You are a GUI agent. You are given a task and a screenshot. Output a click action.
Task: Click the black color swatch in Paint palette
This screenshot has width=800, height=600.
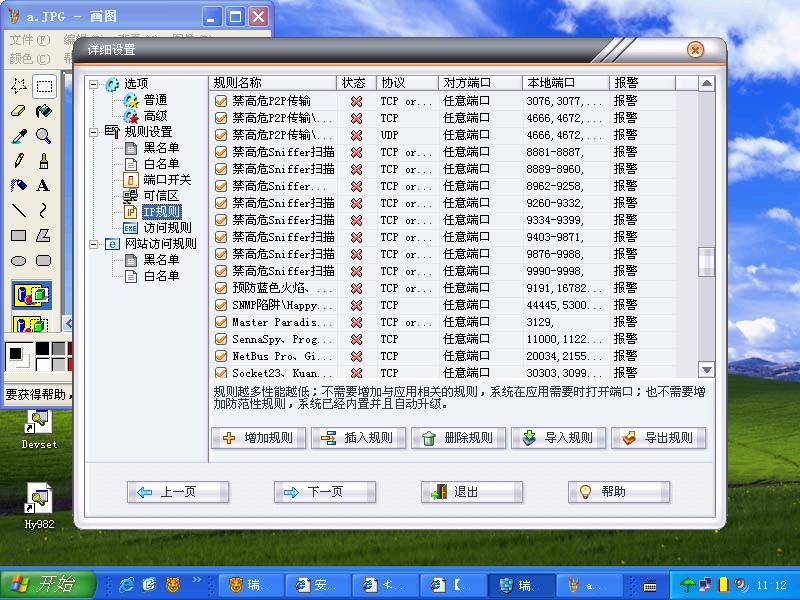pos(41,349)
